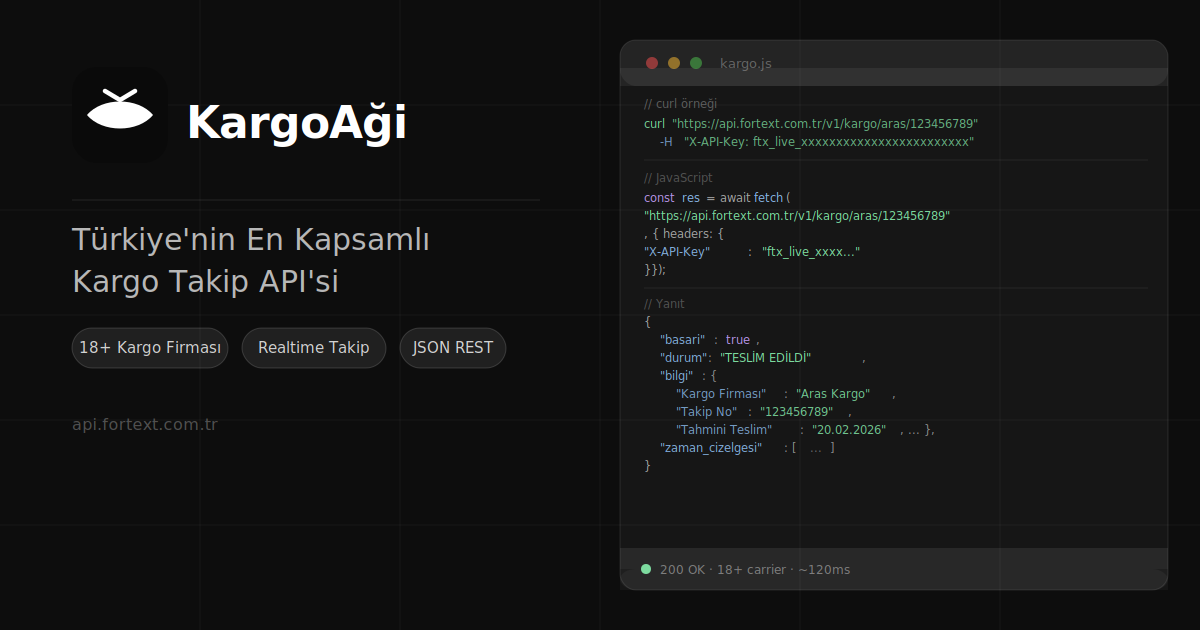Click the "Aras Kargo" value

tap(833, 394)
